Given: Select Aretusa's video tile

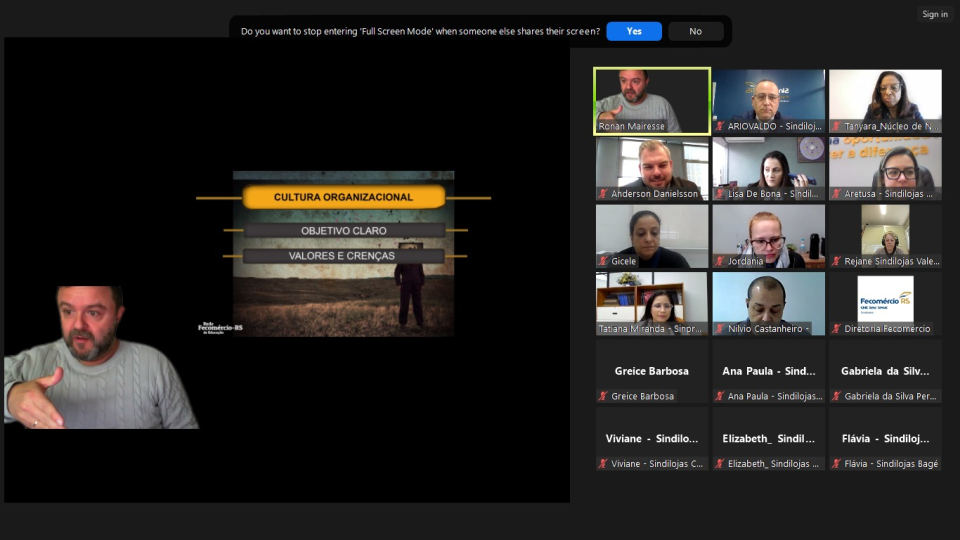Looking at the screenshot, I should (x=885, y=164).
